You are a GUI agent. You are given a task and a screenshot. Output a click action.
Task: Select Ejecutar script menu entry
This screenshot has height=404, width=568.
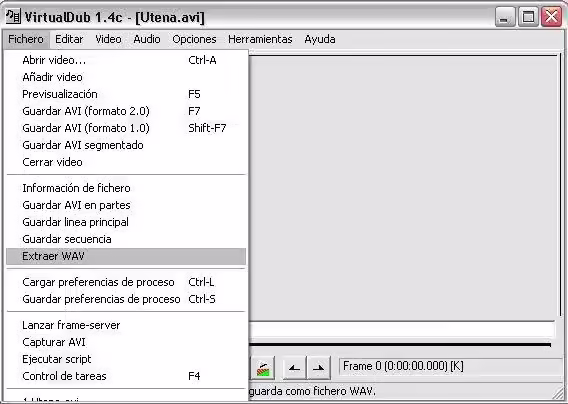126,359
